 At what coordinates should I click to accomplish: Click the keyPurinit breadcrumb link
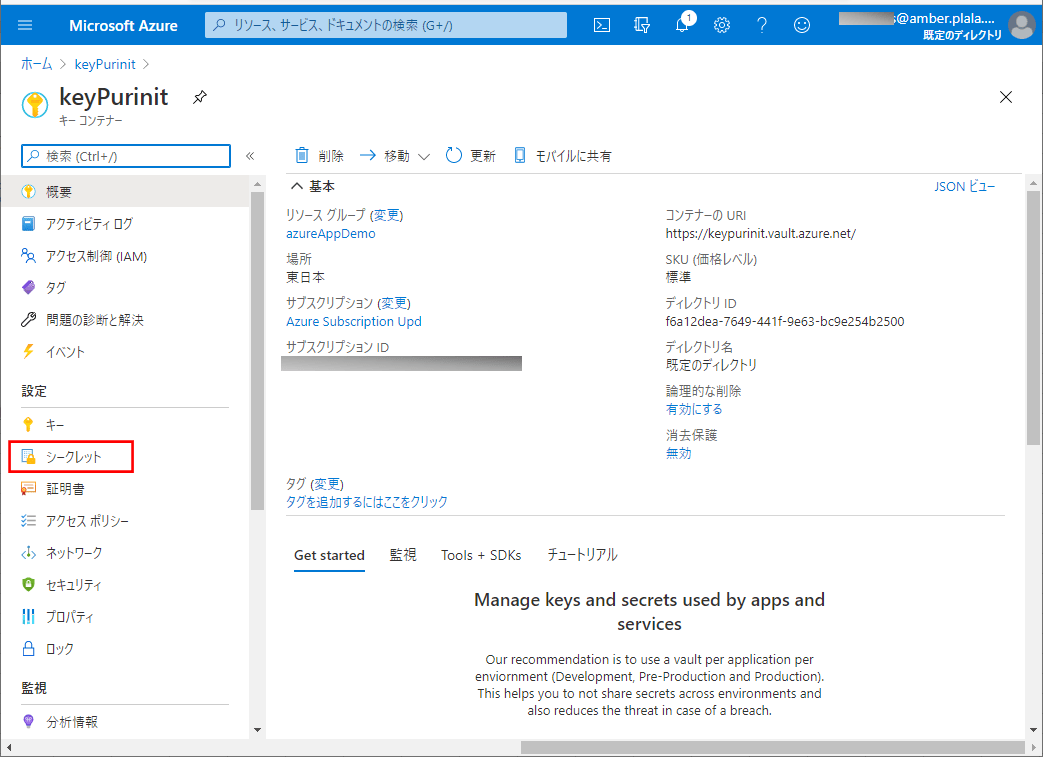point(105,64)
